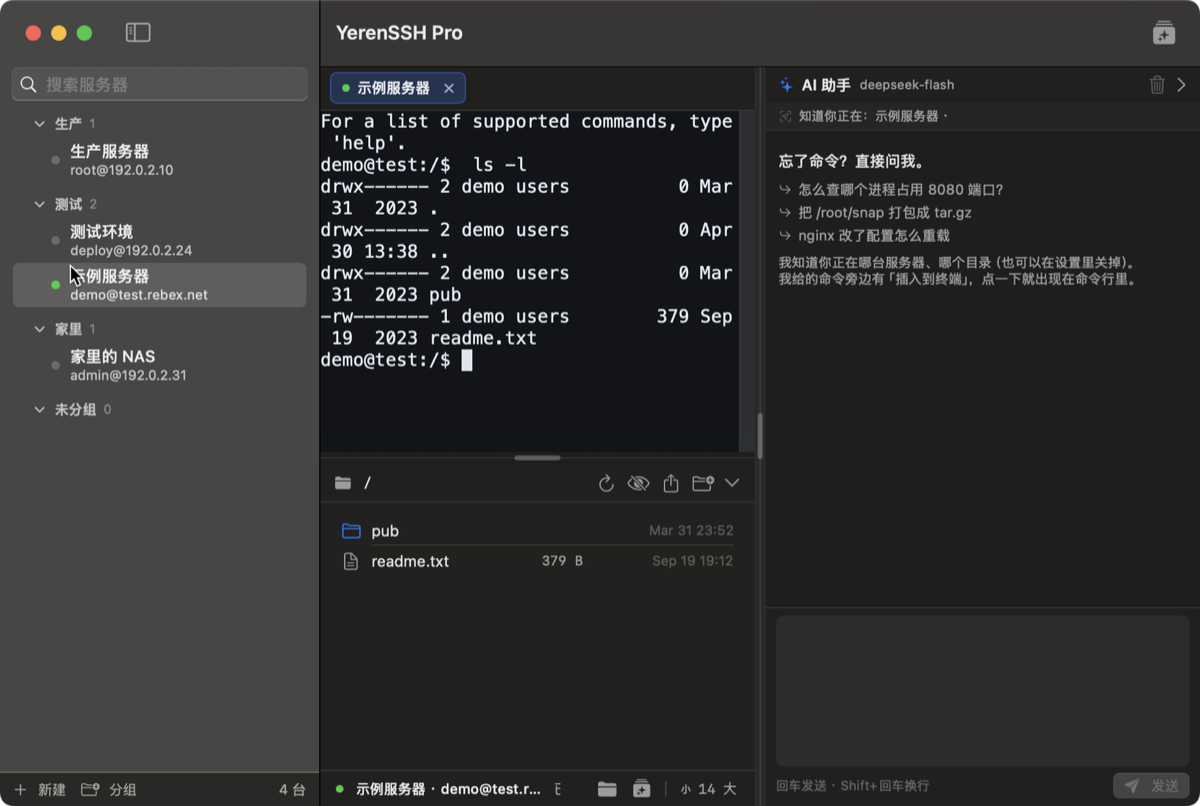This screenshot has width=1200, height=806.
Task: Focus the 搜索服务器 search field
Action: tap(160, 85)
